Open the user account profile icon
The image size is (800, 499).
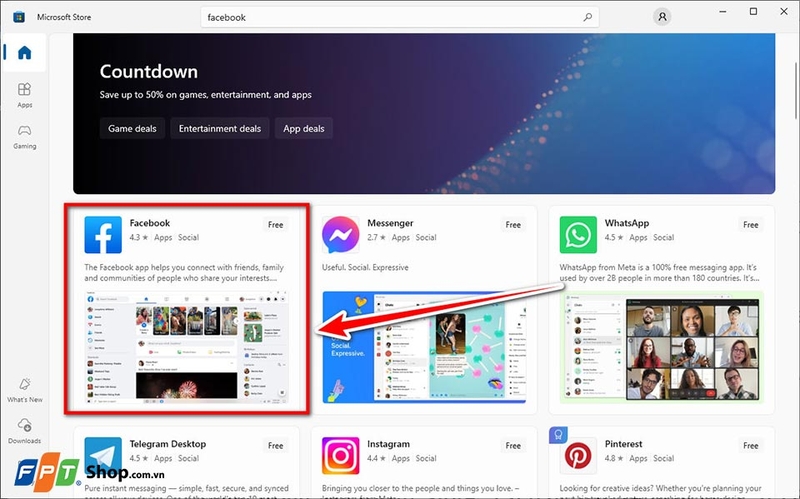click(662, 17)
